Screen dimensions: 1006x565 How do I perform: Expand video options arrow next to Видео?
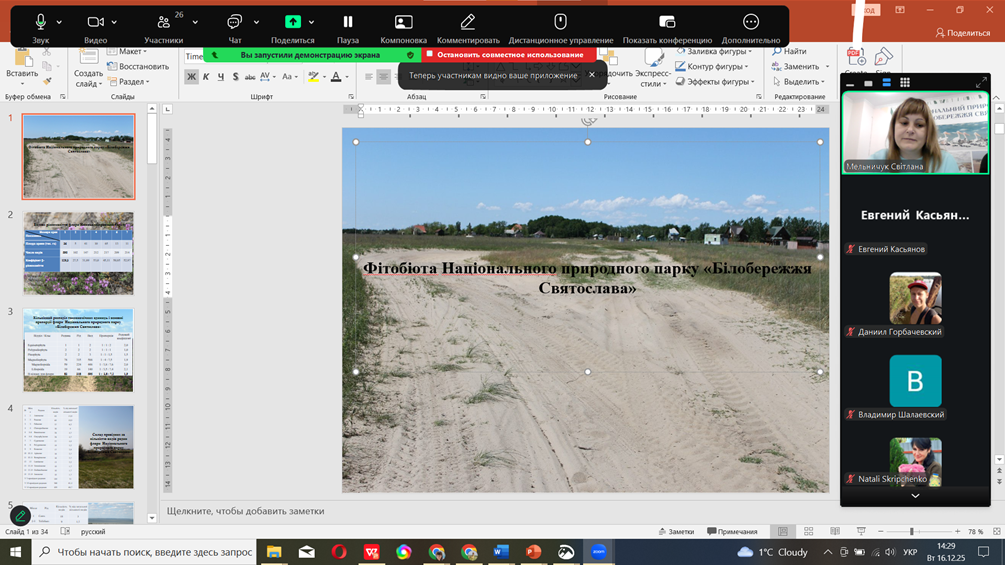point(115,22)
